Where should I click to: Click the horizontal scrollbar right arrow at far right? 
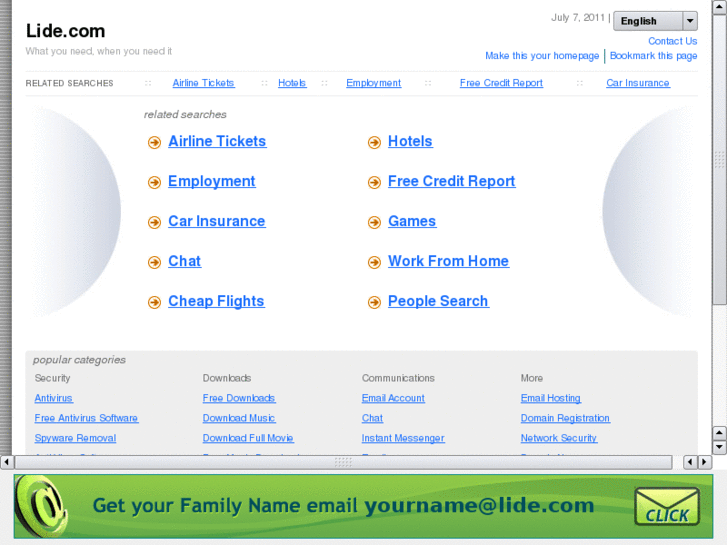705,462
